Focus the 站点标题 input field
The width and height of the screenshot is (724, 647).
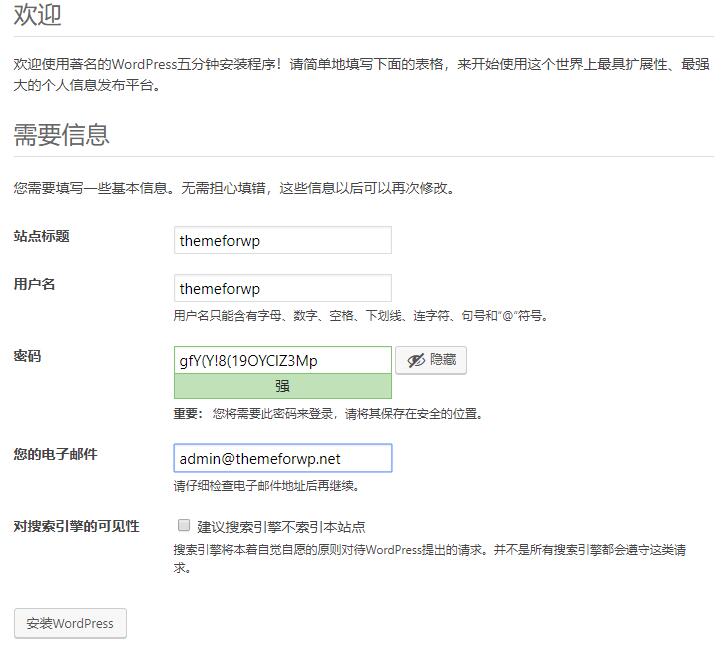282,240
